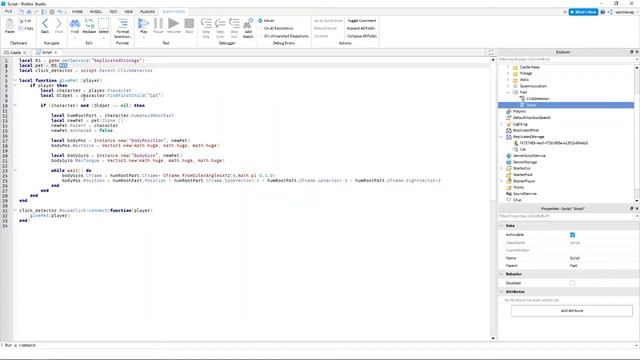
Task: Expand the Walls folder
Action: 508,80
